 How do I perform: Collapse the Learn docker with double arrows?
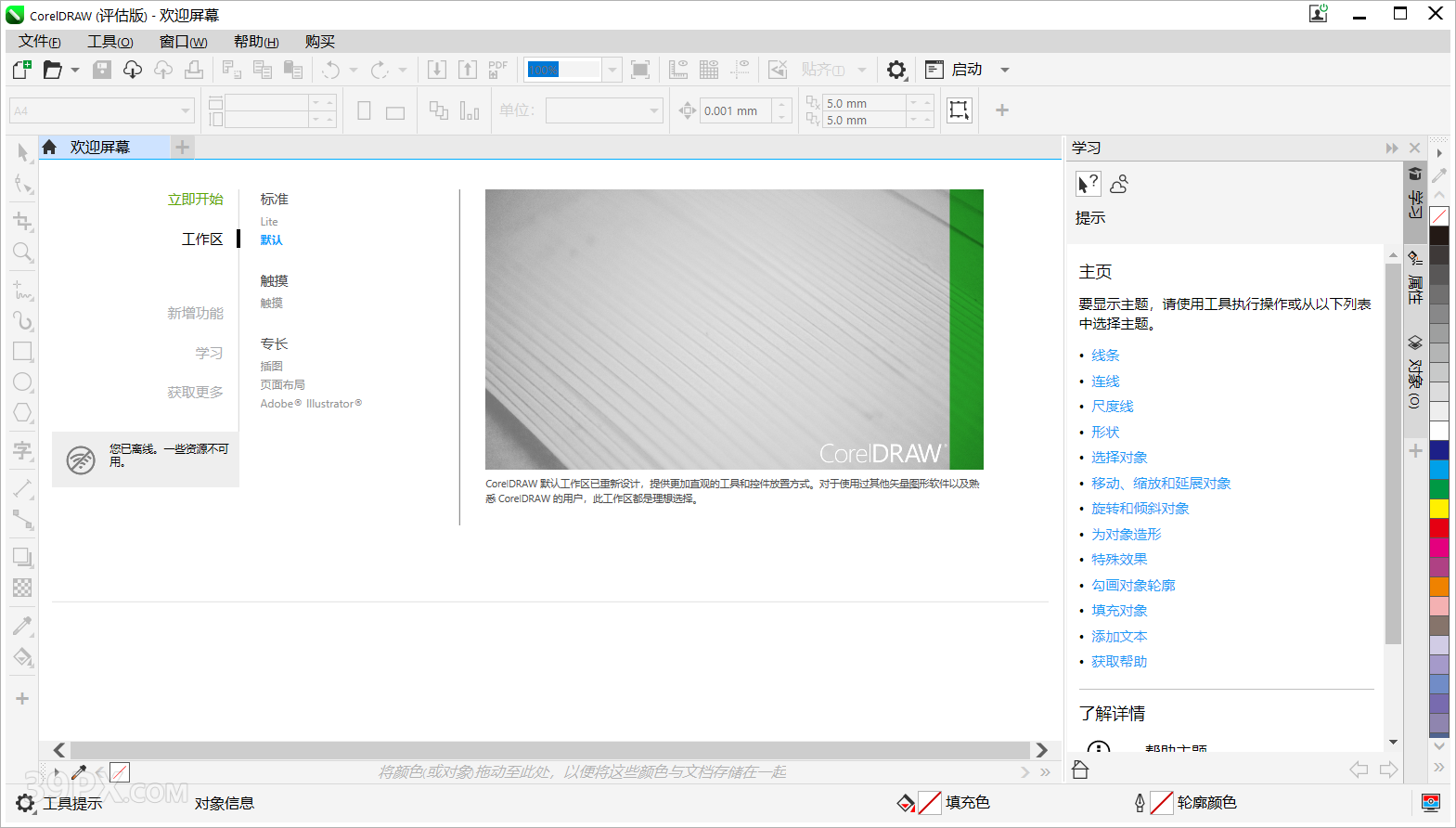coord(1392,148)
